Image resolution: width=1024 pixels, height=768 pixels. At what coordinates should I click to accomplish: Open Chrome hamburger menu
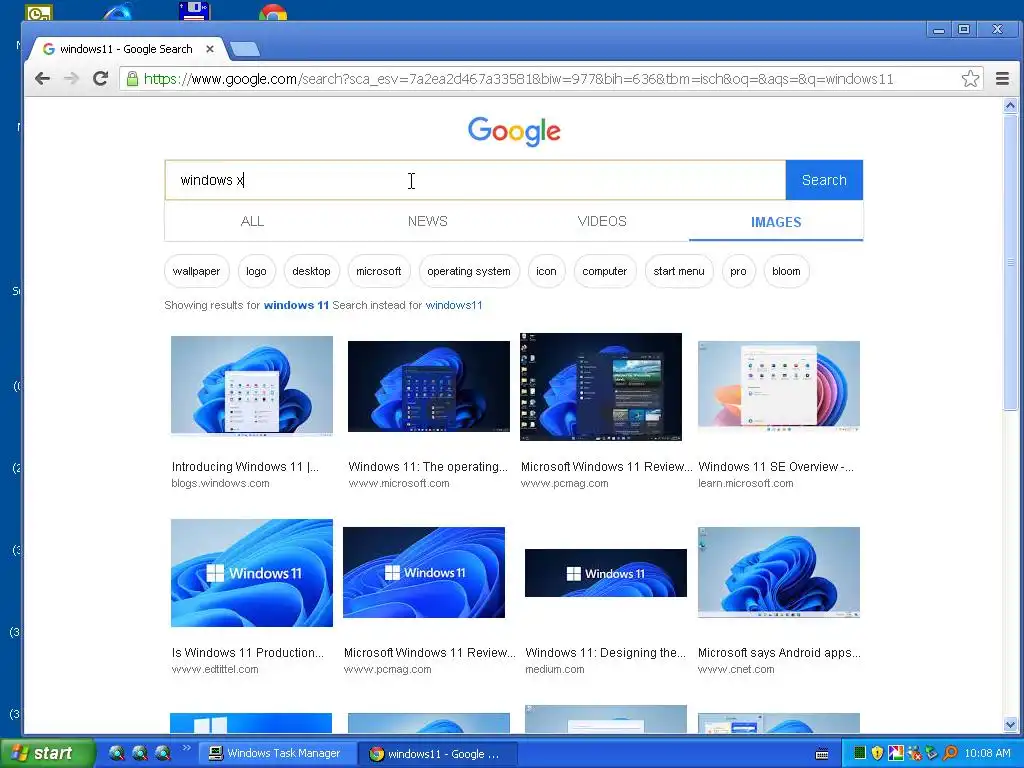tap(1002, 79)
